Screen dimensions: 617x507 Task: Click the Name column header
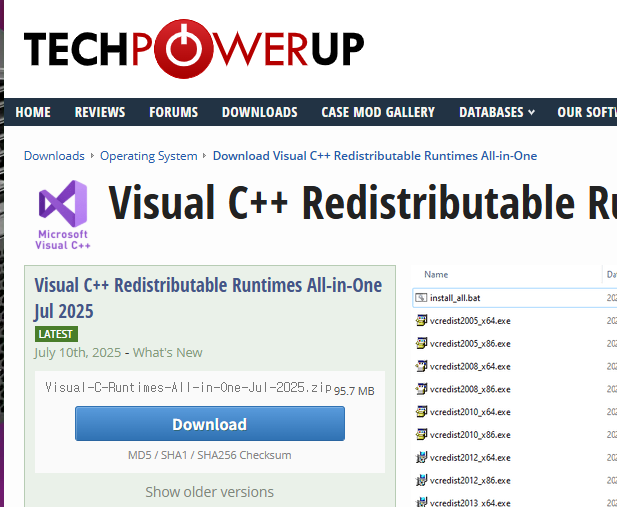click(436, 274)
